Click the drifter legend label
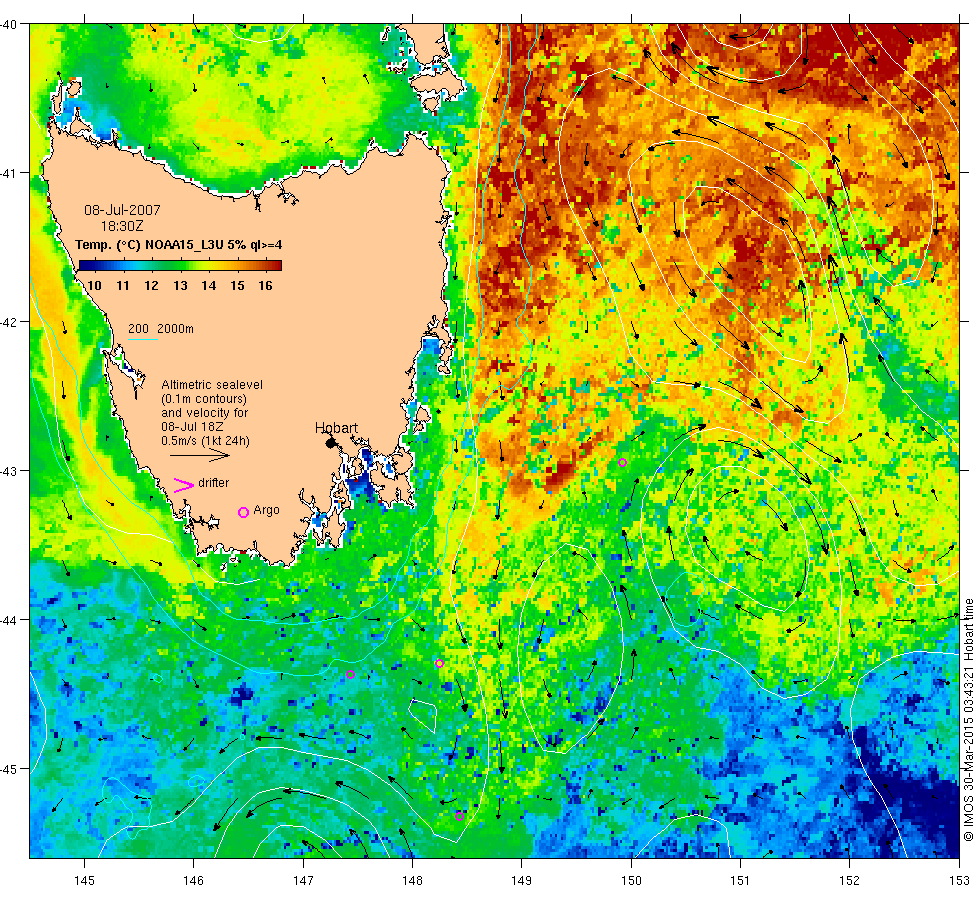This screenshot has width=980, height=900. (213, 483)
